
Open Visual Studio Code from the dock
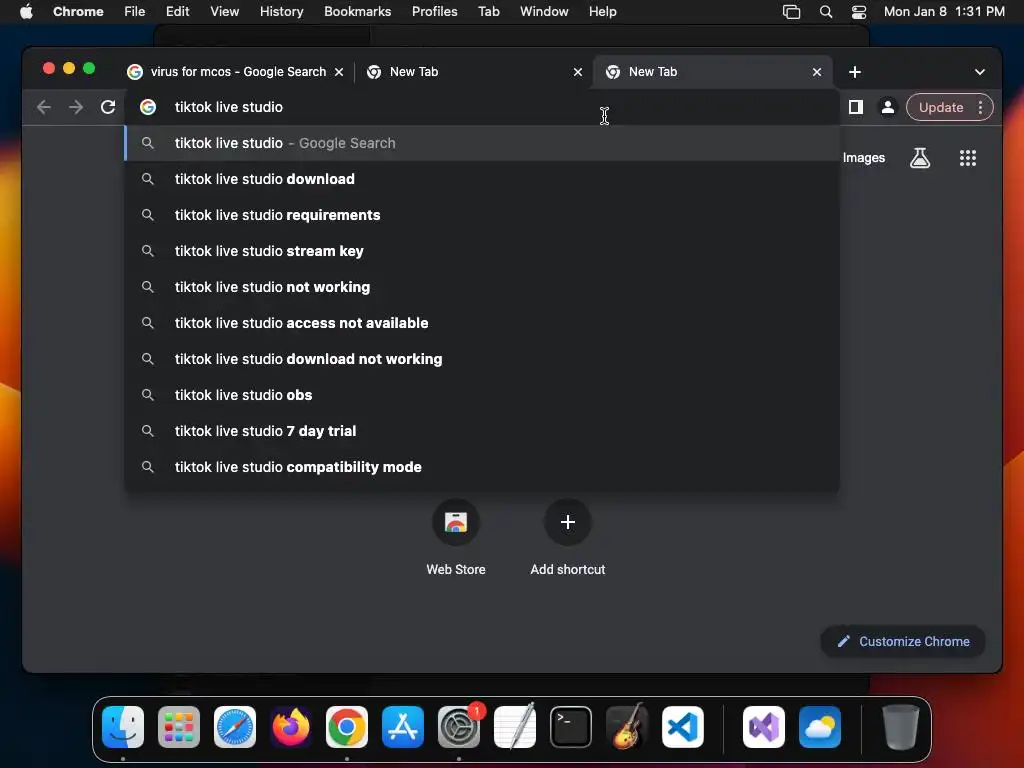coord(683,727)
